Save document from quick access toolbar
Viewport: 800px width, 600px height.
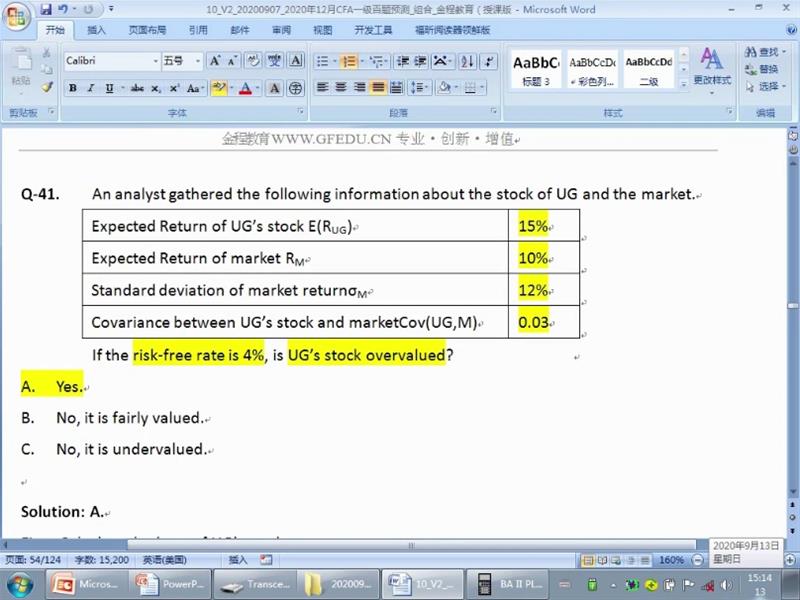(43, 10)
